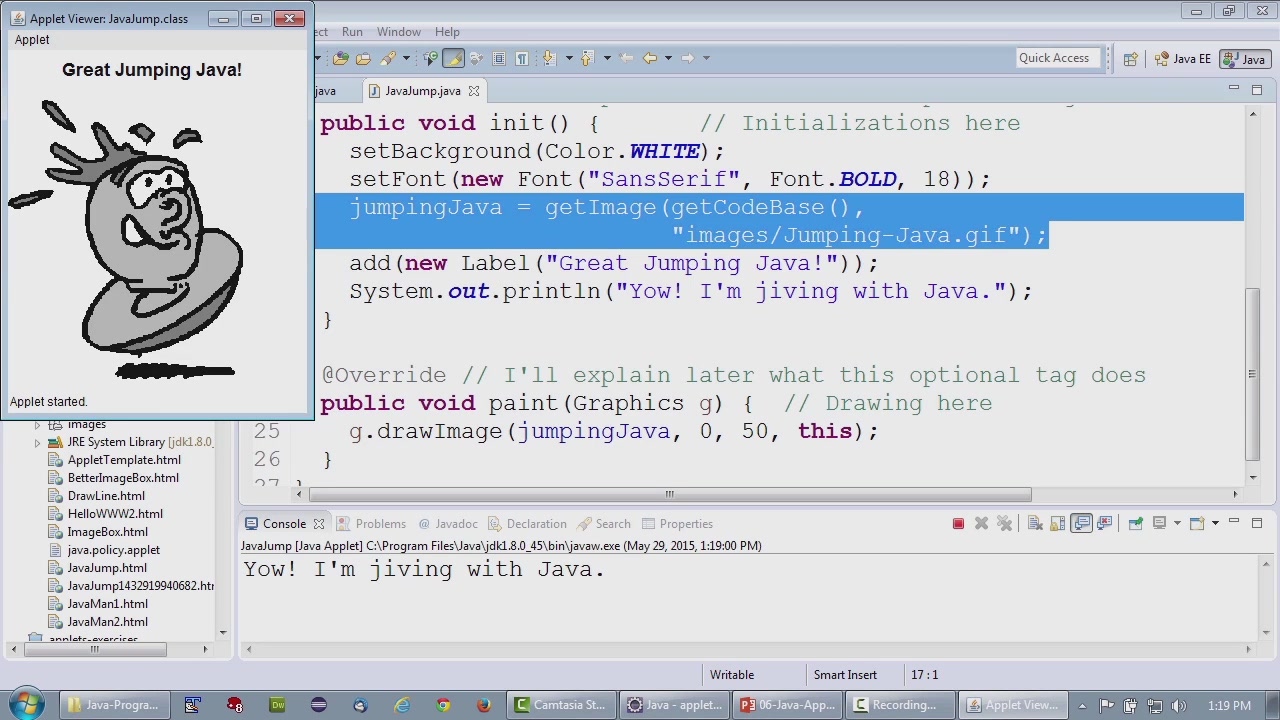This screenshot has width=1280, height=720.
Task: Maximize the editor area
Action: [1257, 89]
